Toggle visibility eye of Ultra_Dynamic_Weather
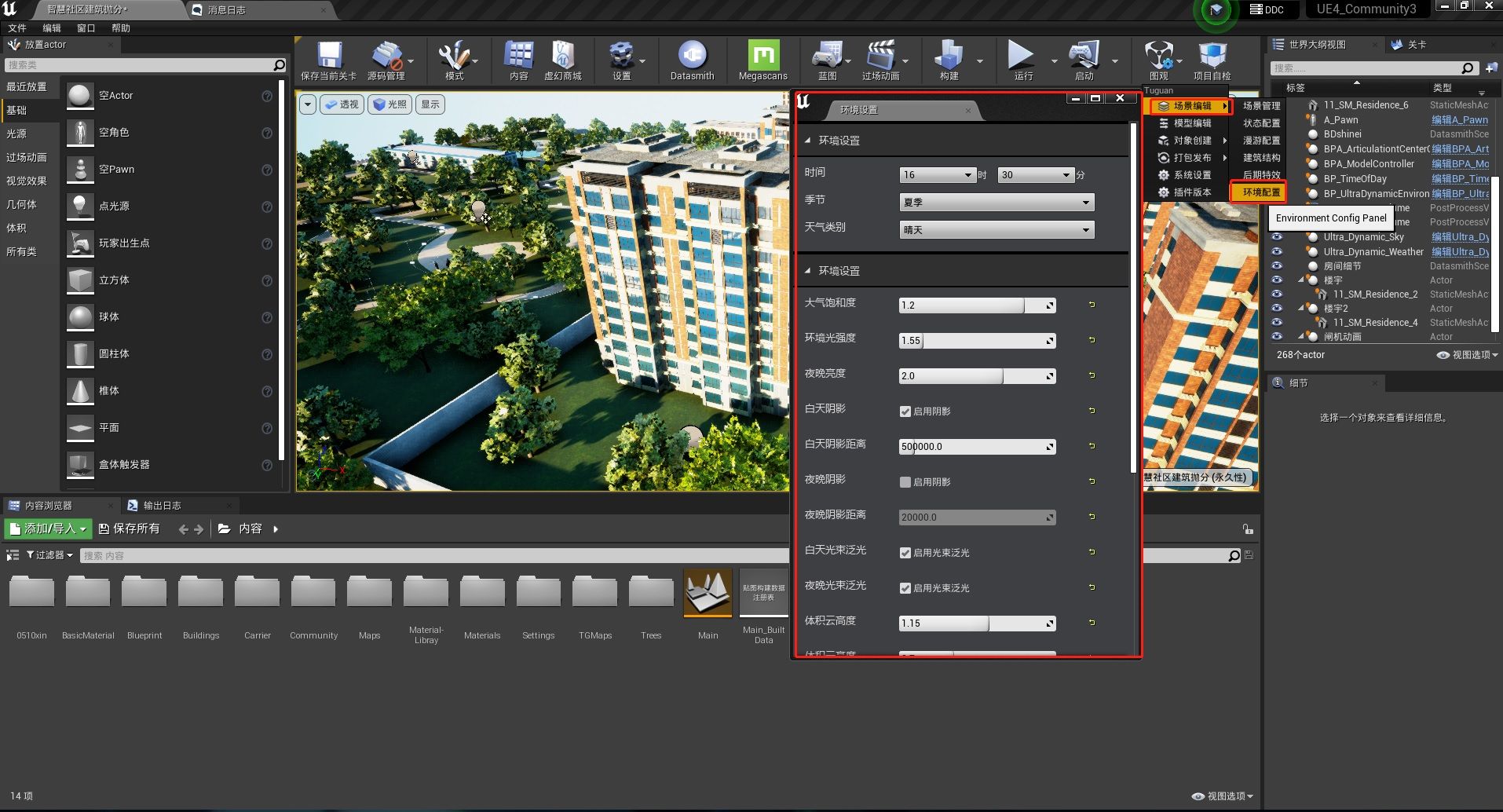Image resolution: width=1503 pixels, height=812 pixels. 1277,252
